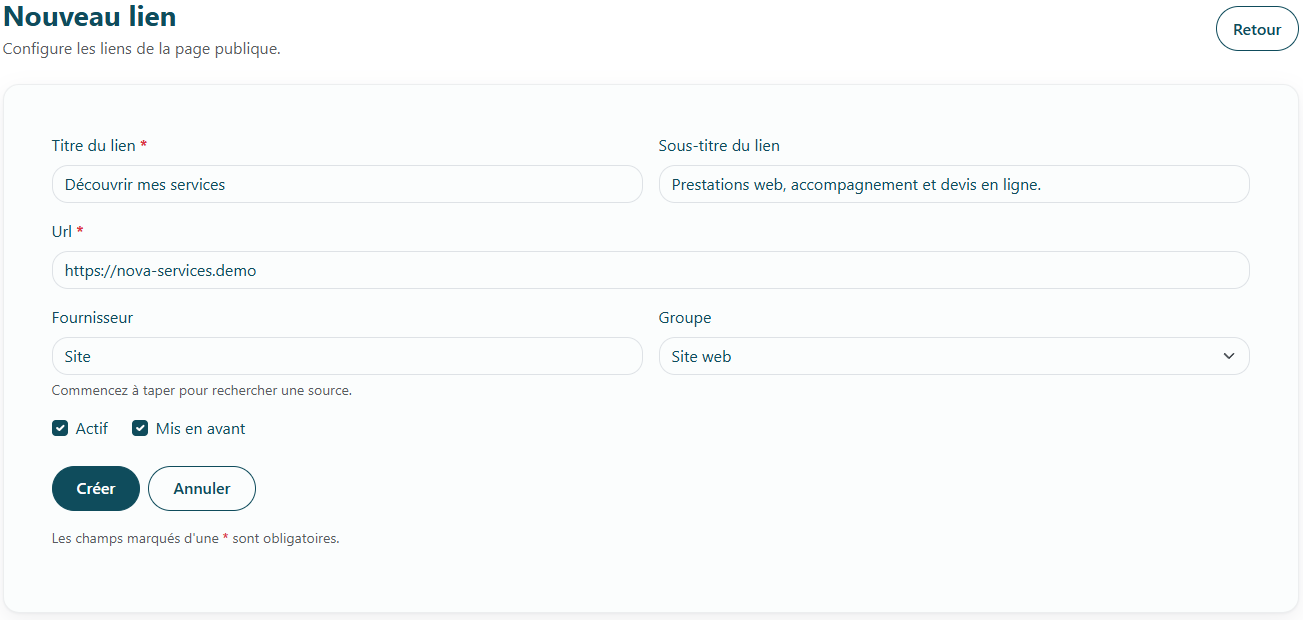The height and width of the screenshot is (620, 1303).
Task: Click the chevron arrow in the Groupe select
Action: tap(1229, 356)
